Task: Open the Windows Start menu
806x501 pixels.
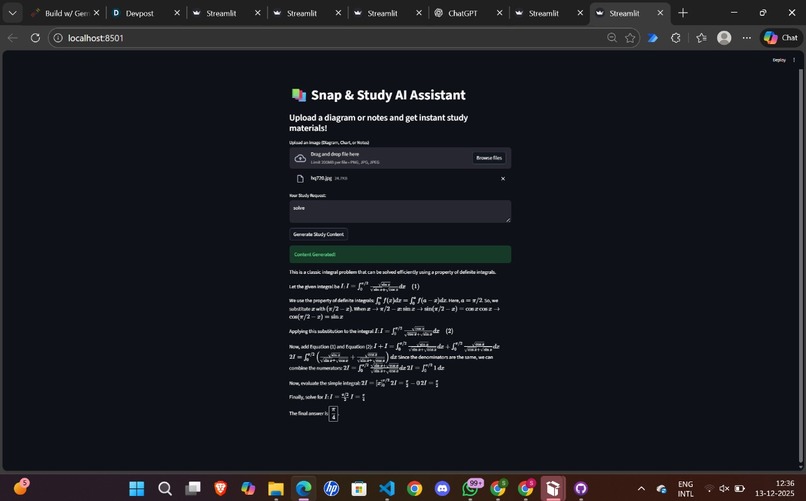Action: coord(137,488)
